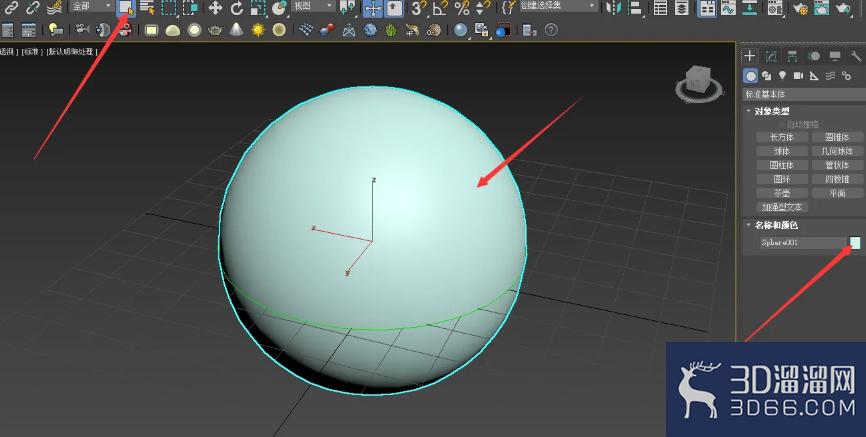Click the Select and Place icon
This screenshot has width=866, height=437.
tap(279, 8)
